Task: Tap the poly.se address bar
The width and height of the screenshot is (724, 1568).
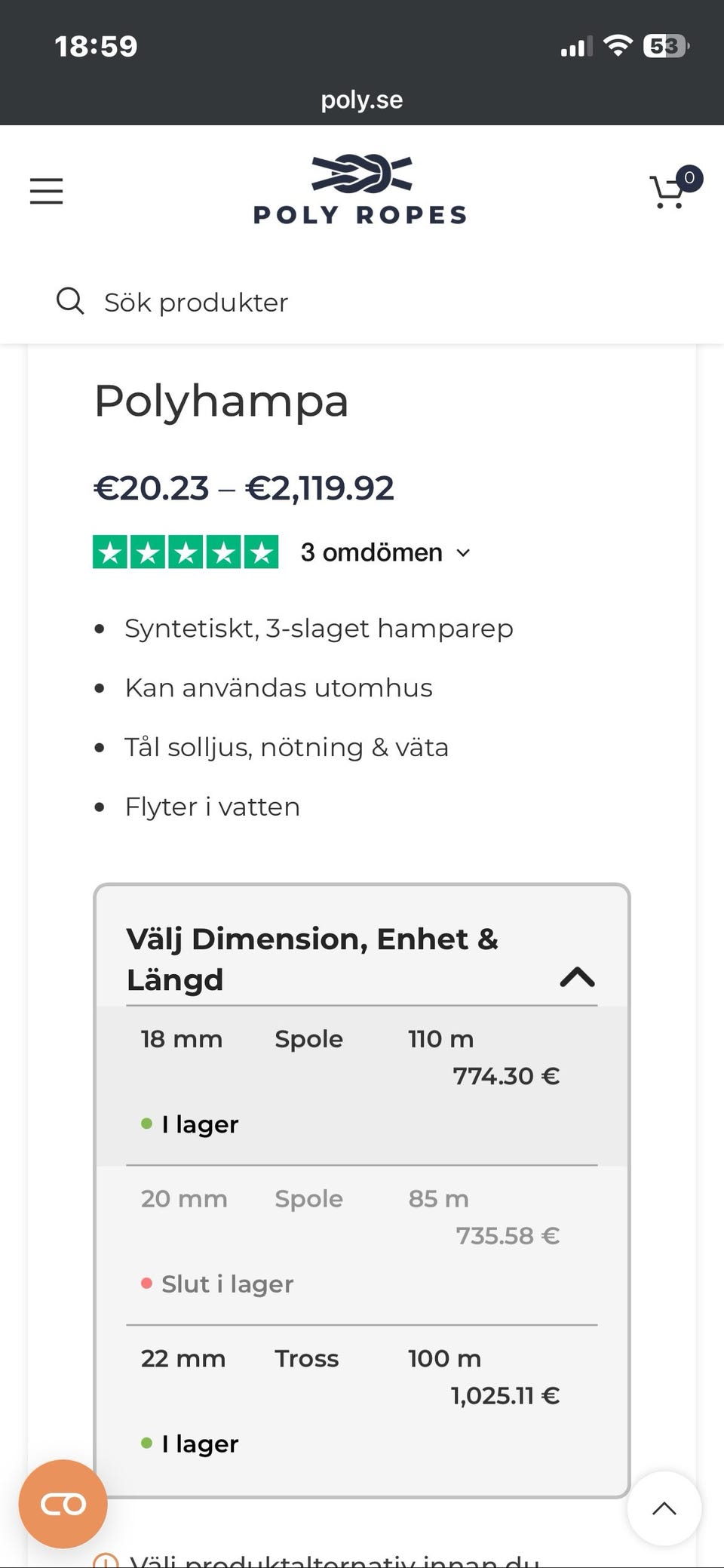Action: [362, 100]
